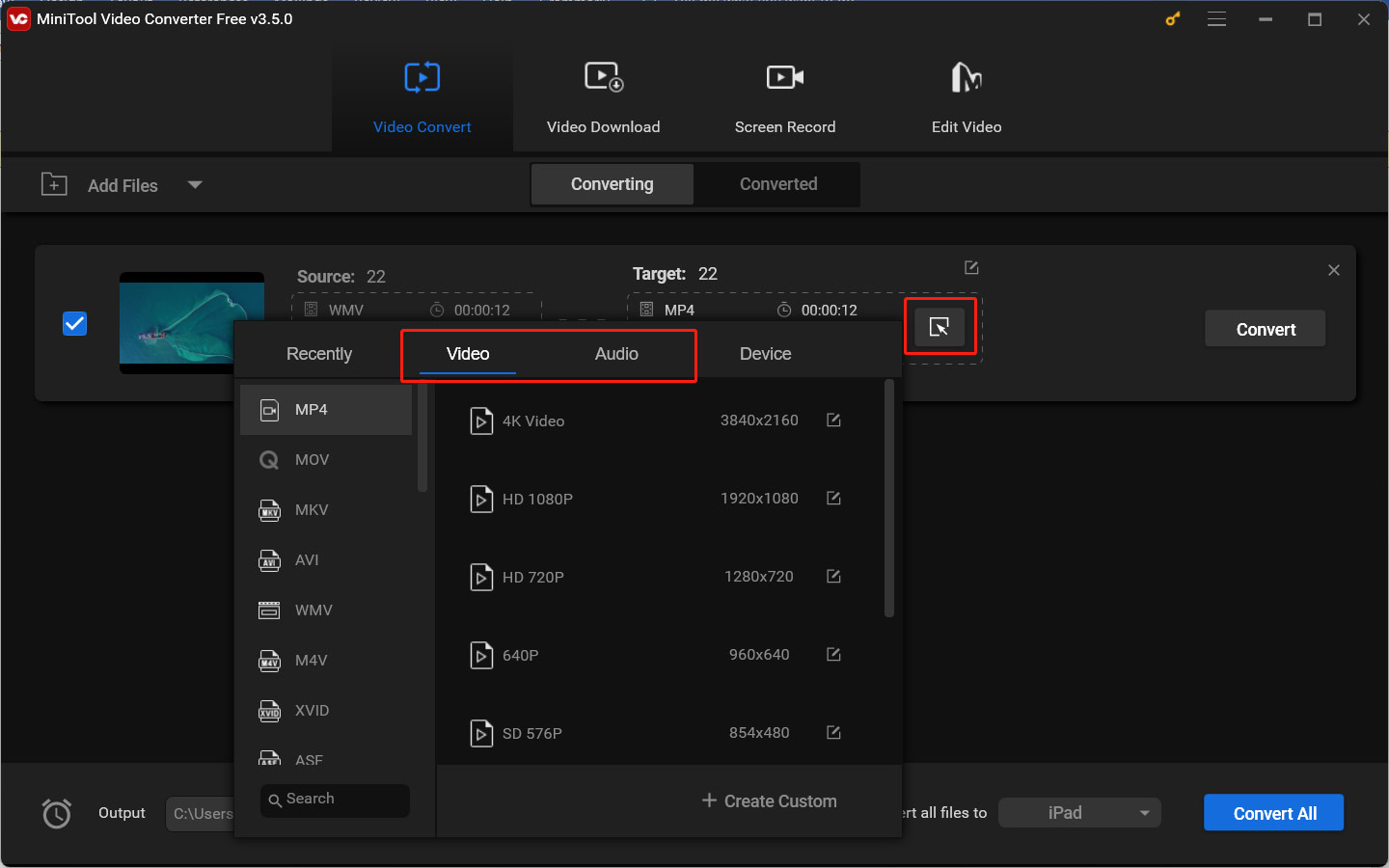Open the Video Download module
The height and width of the screenshot is (868, 1389).
click(x=604, y=97)
